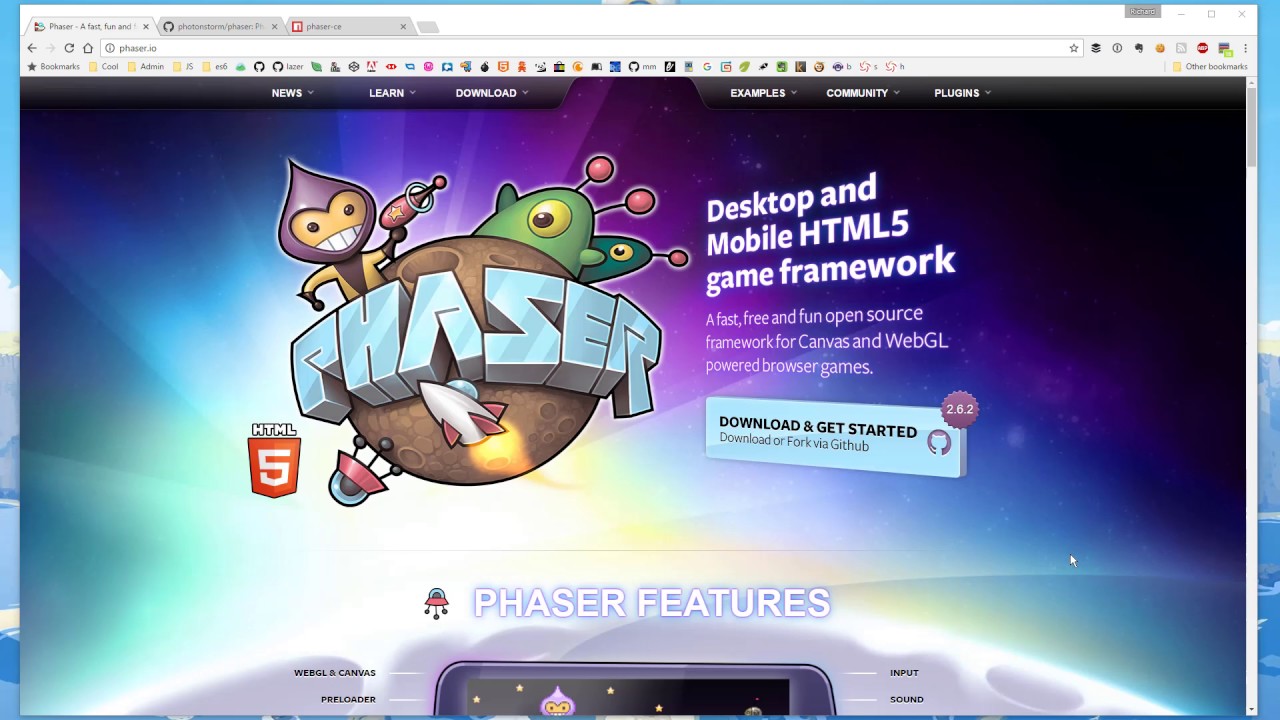
Task: Open the HTML5 shield bookmark icon
Action: click(502, 67)
